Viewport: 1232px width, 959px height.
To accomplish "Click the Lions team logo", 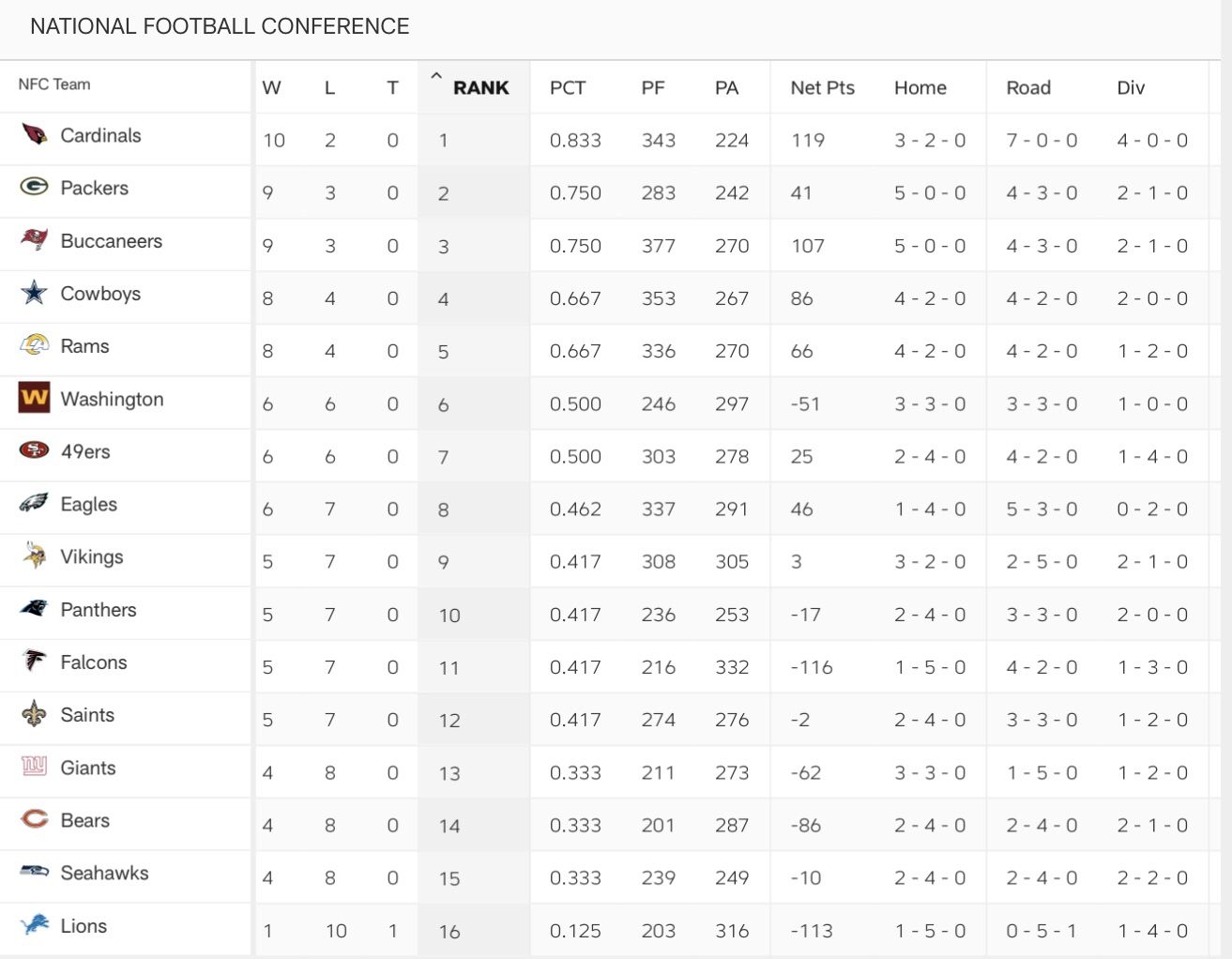I will 35,925.
